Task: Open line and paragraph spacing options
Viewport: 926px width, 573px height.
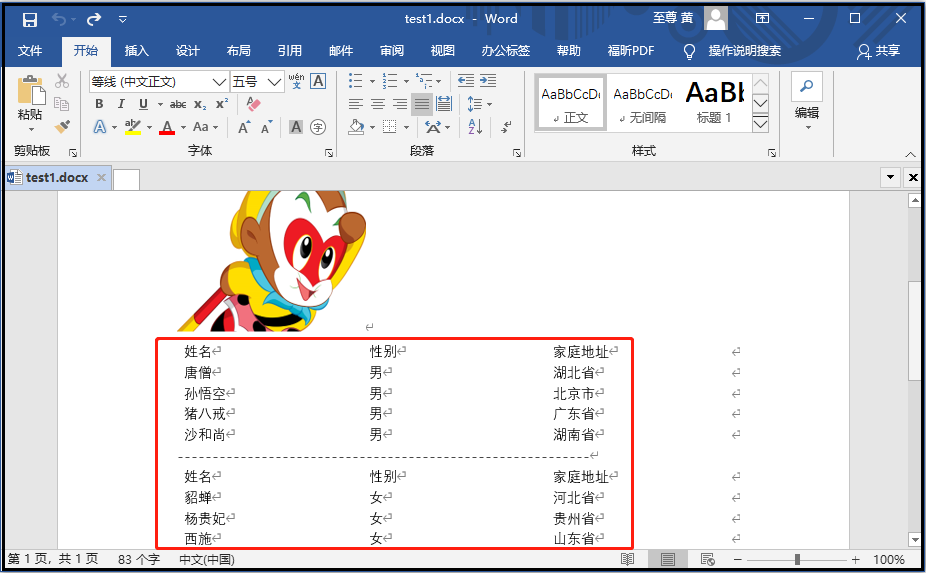Action: click(480, 105)
